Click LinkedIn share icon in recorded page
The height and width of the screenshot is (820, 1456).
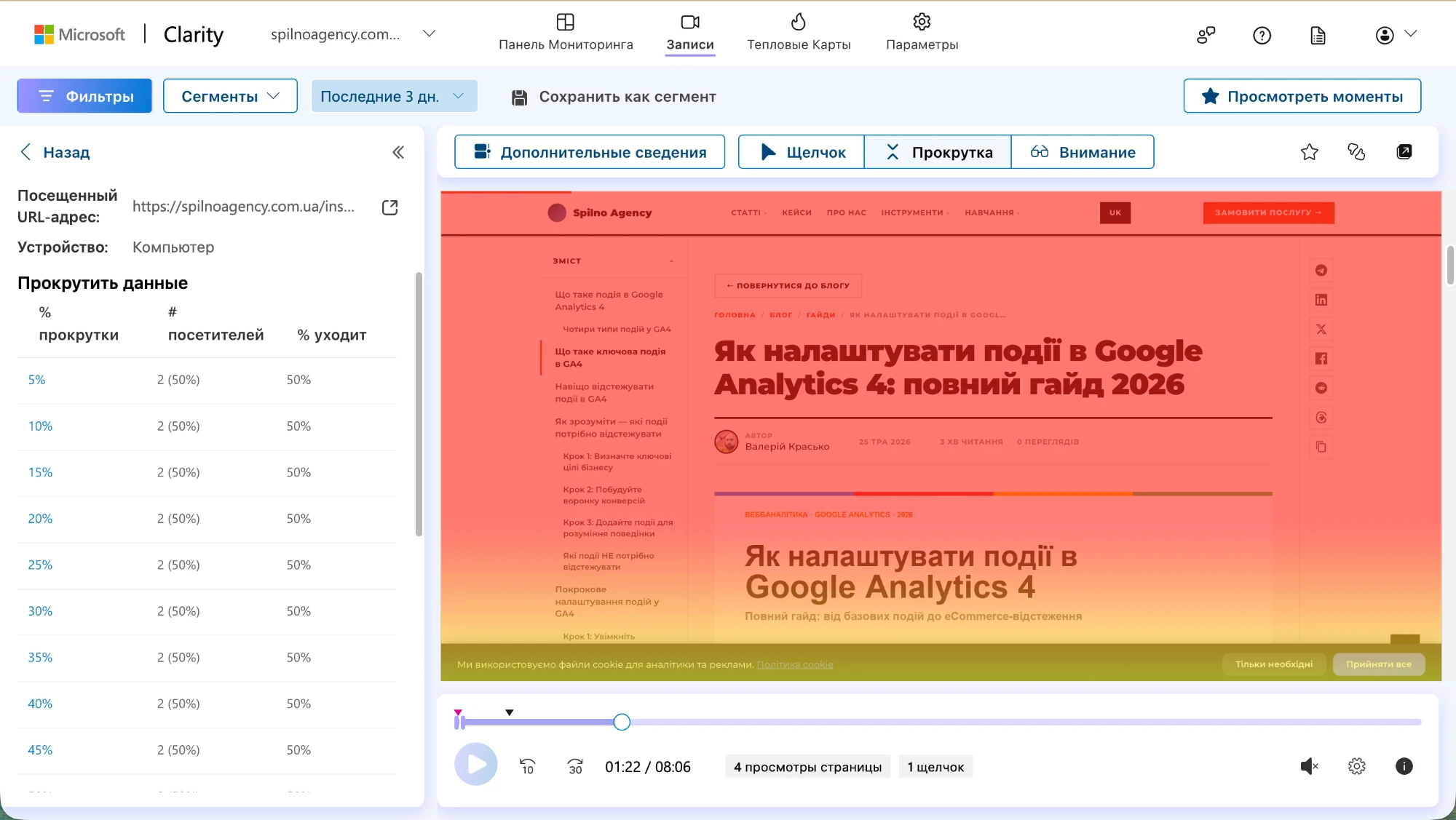[x=1321, y=300]
